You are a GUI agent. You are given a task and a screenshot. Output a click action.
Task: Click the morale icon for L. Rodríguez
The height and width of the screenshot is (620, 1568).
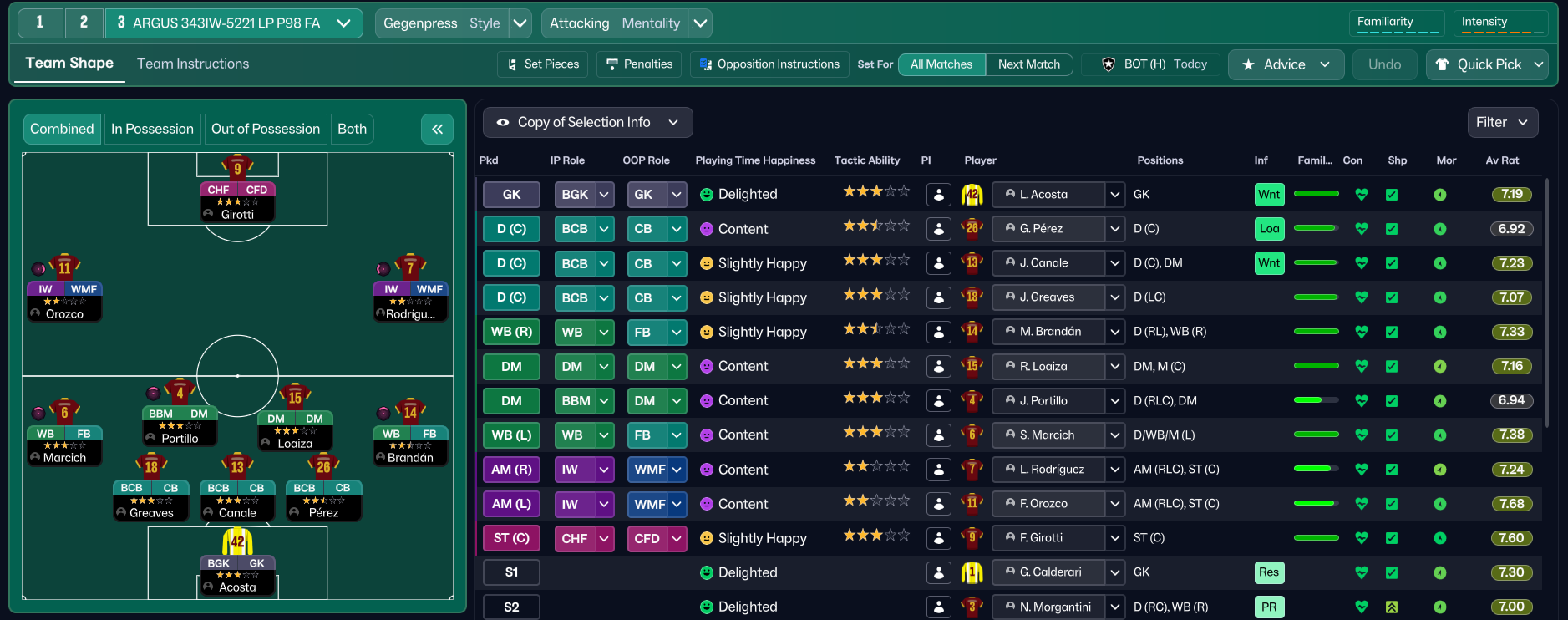(x=1440, y=470)
